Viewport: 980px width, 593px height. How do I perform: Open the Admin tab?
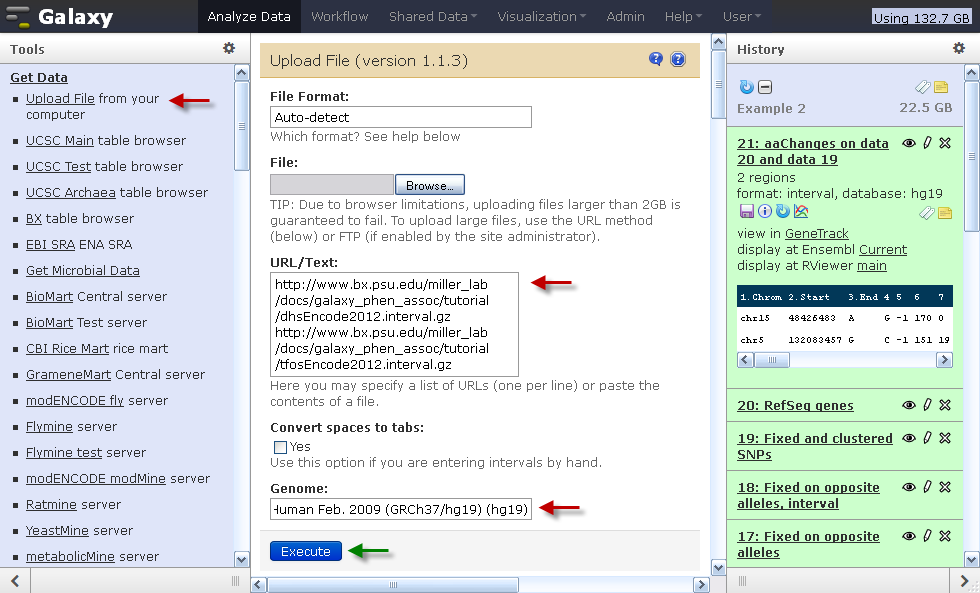pos(625,16)
